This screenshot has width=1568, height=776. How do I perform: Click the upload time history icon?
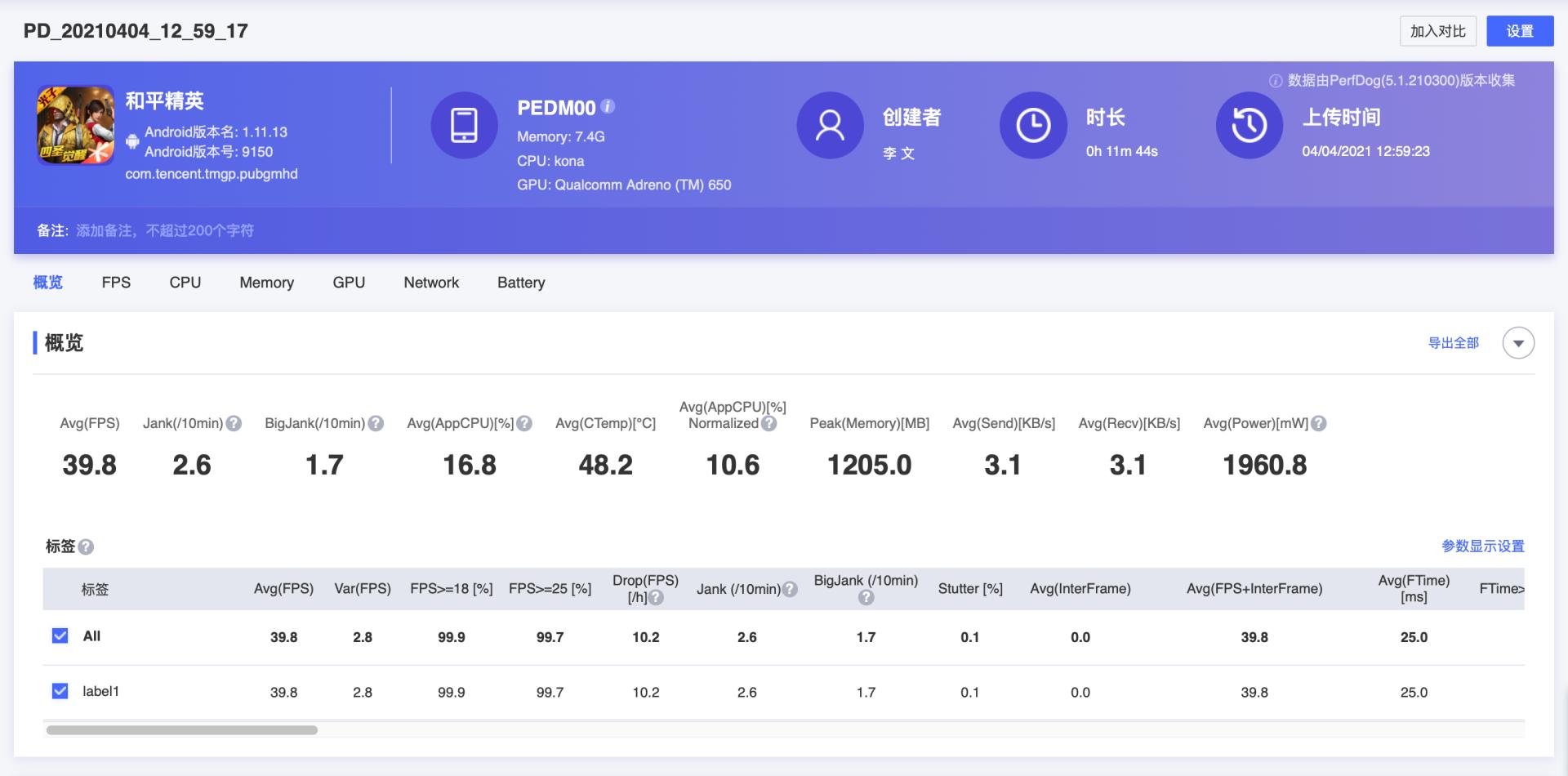click(x=1249, y=126)
